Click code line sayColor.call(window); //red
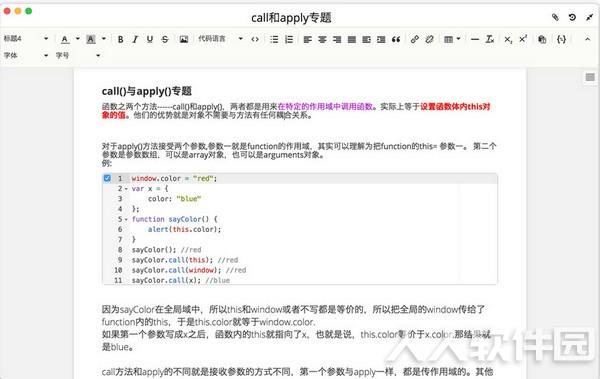The height and width of the screenshot is (379, 600). coord(189,270)
